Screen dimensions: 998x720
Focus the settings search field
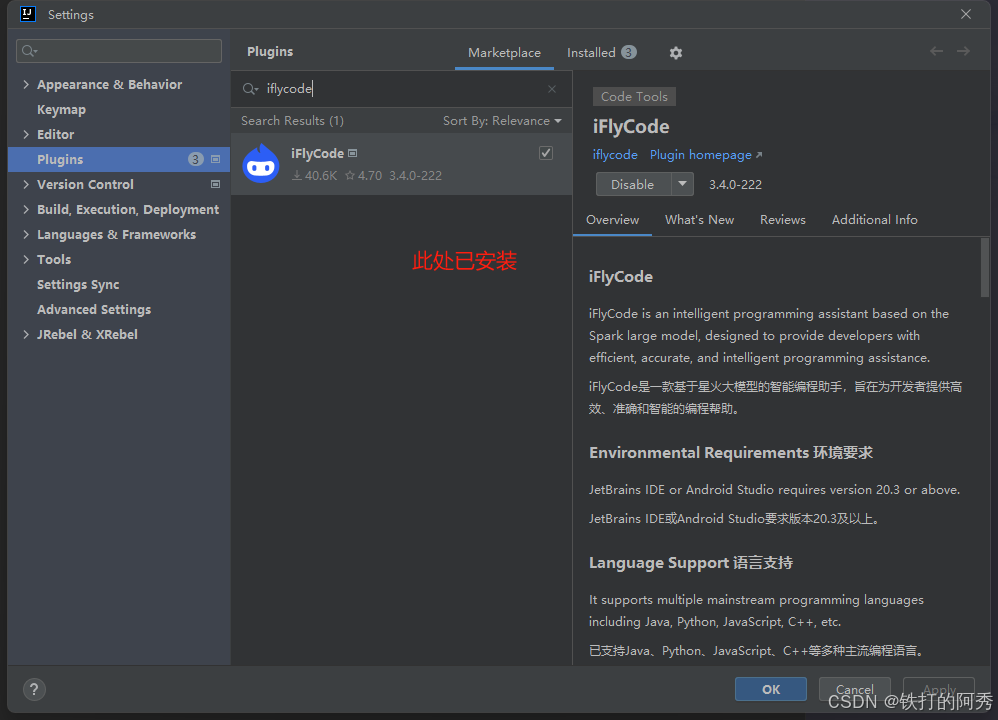pos(119,51)
